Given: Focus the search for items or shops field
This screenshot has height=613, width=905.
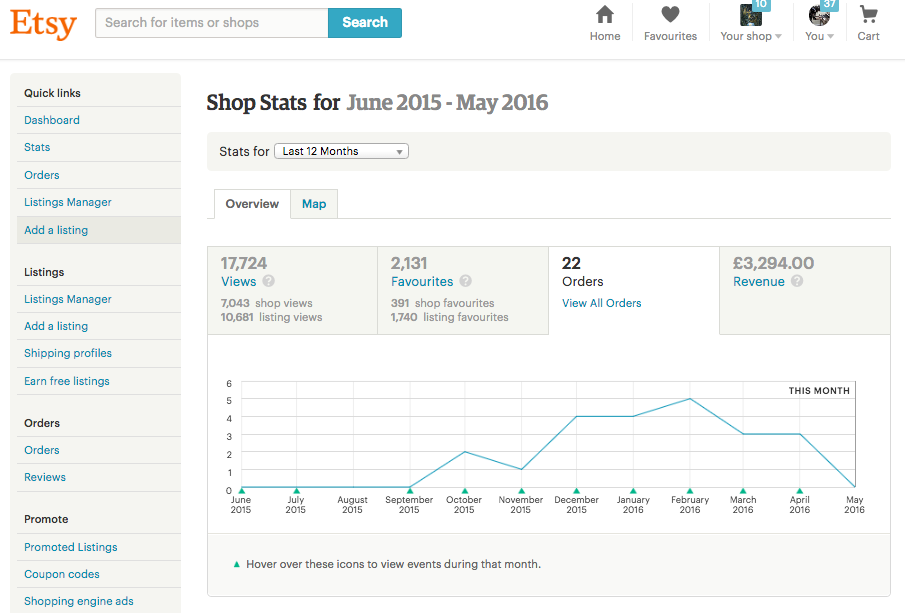Looking at the screenshot, I should 211,23.
